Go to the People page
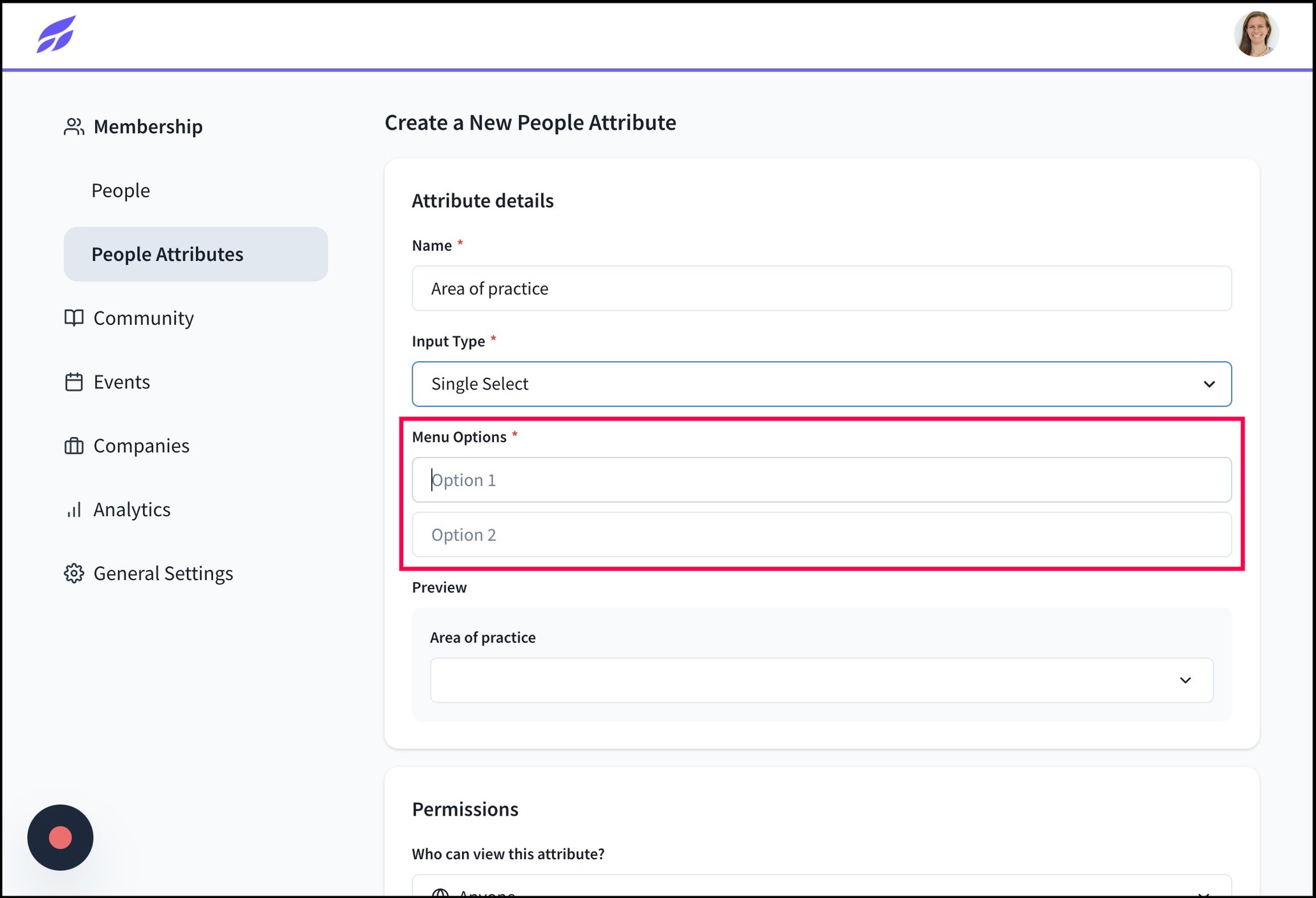Screen dimensions: 1316x898 click(121, 190)
